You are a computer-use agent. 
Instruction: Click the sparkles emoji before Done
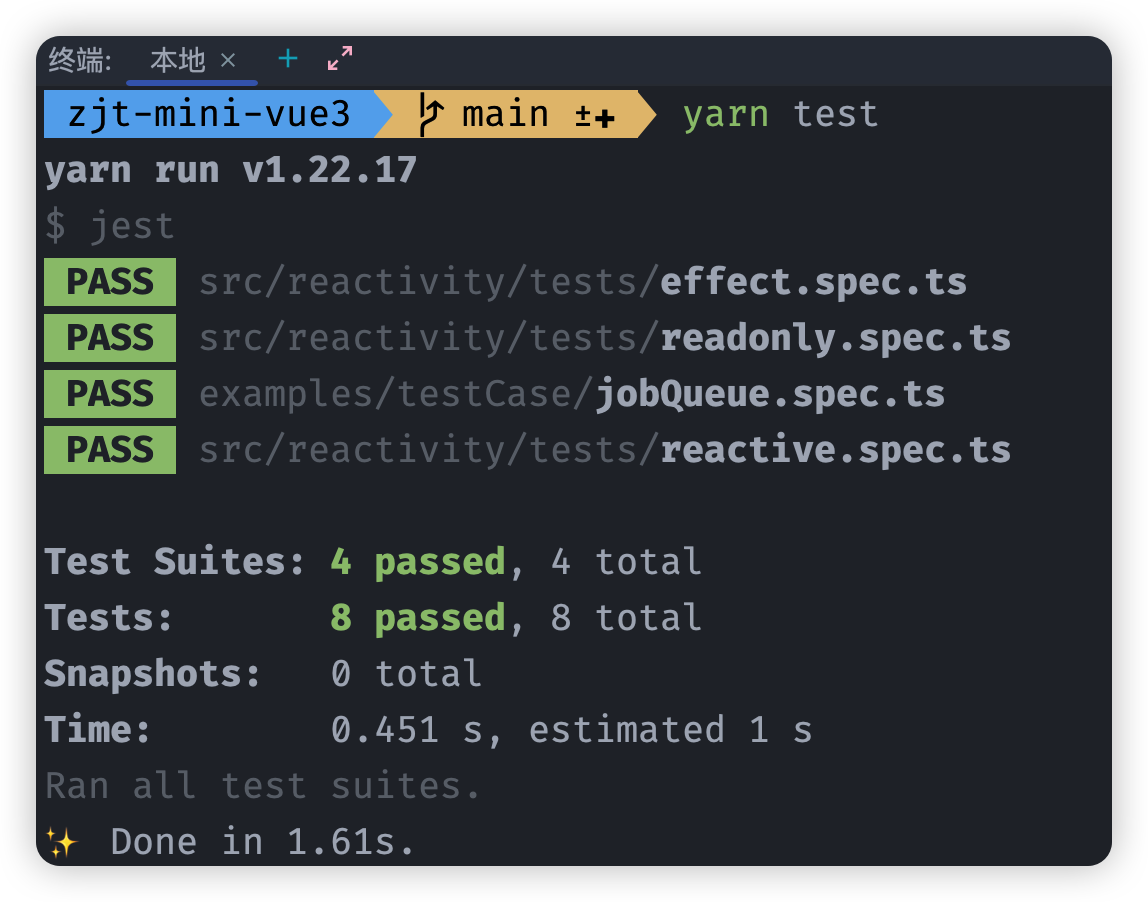[x=61, y=842]
